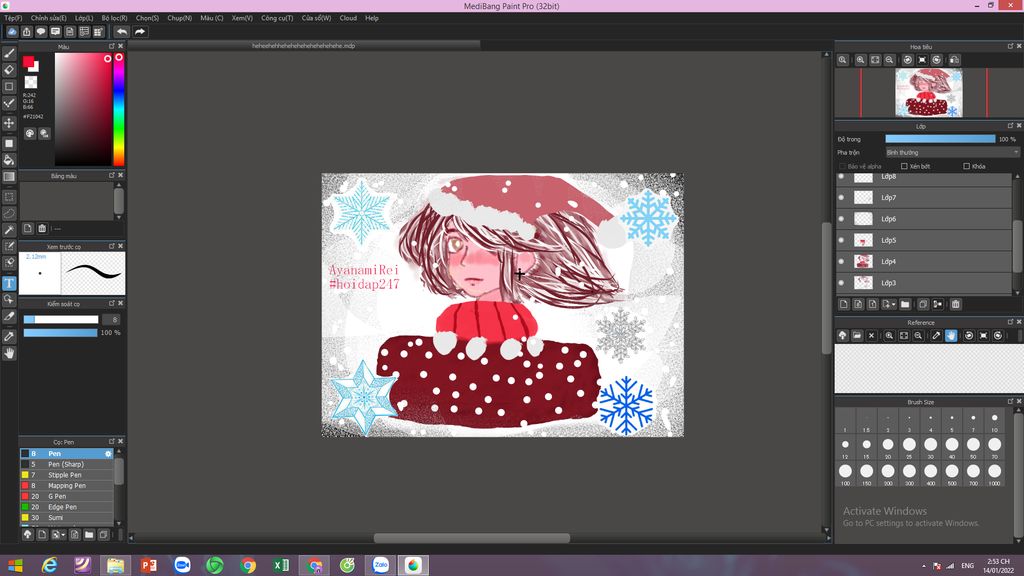This screenshot has height=576, width=1024.
Task: Pick the Move tool
Action: pyautogui.click(x=9, y=123)
